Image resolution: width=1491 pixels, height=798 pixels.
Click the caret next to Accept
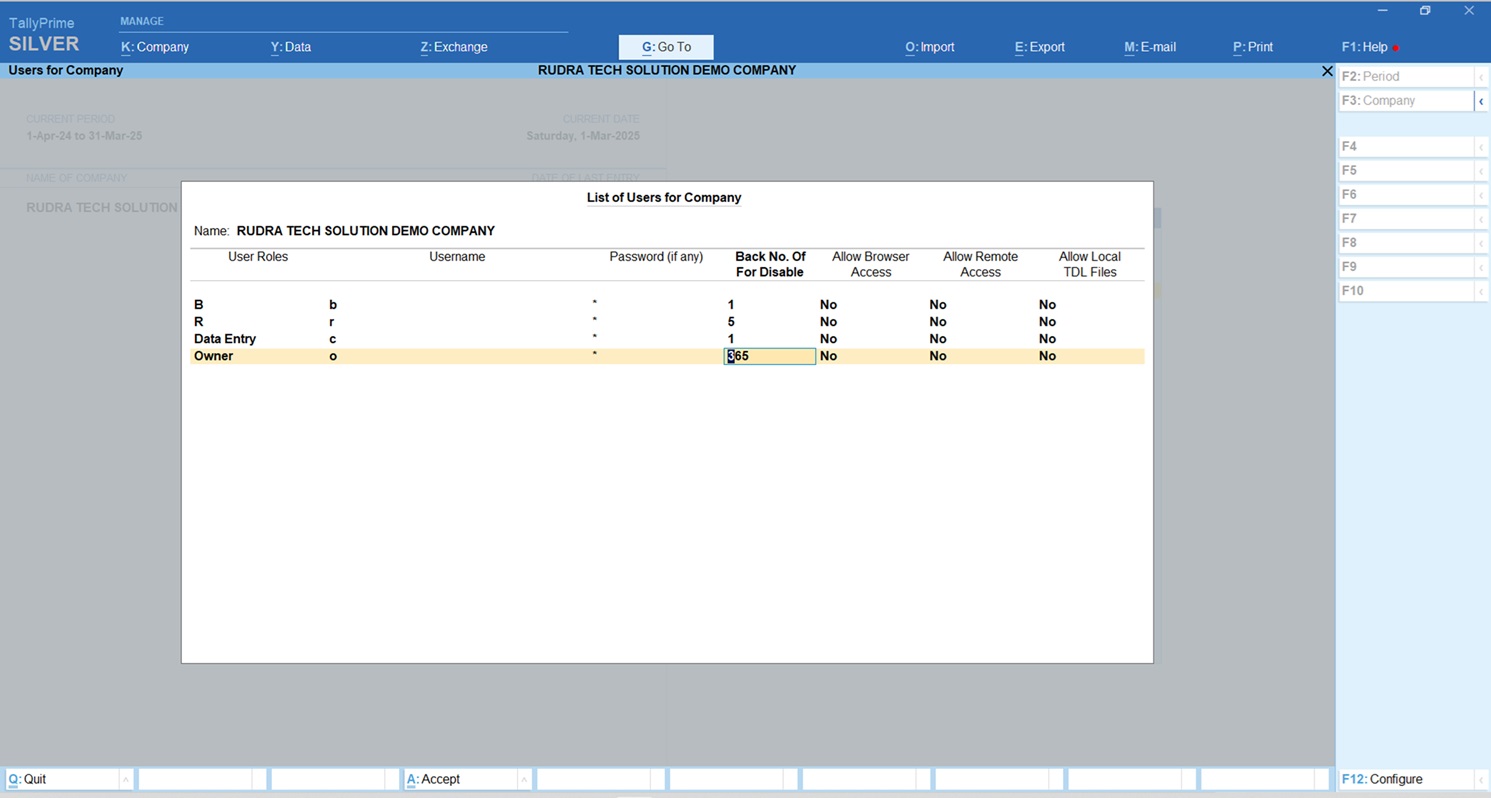(x=523, y=779)
